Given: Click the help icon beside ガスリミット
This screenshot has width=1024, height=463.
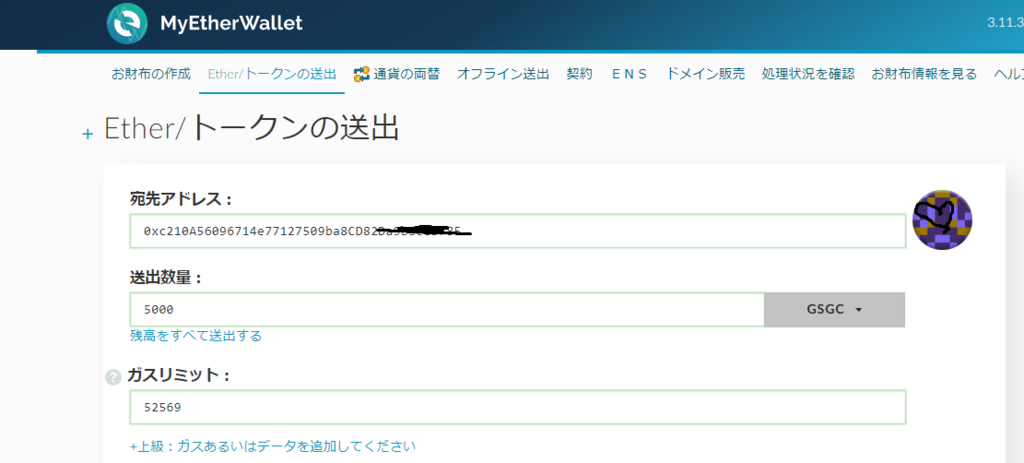Looking at the screenshot, I should point(114,377).
